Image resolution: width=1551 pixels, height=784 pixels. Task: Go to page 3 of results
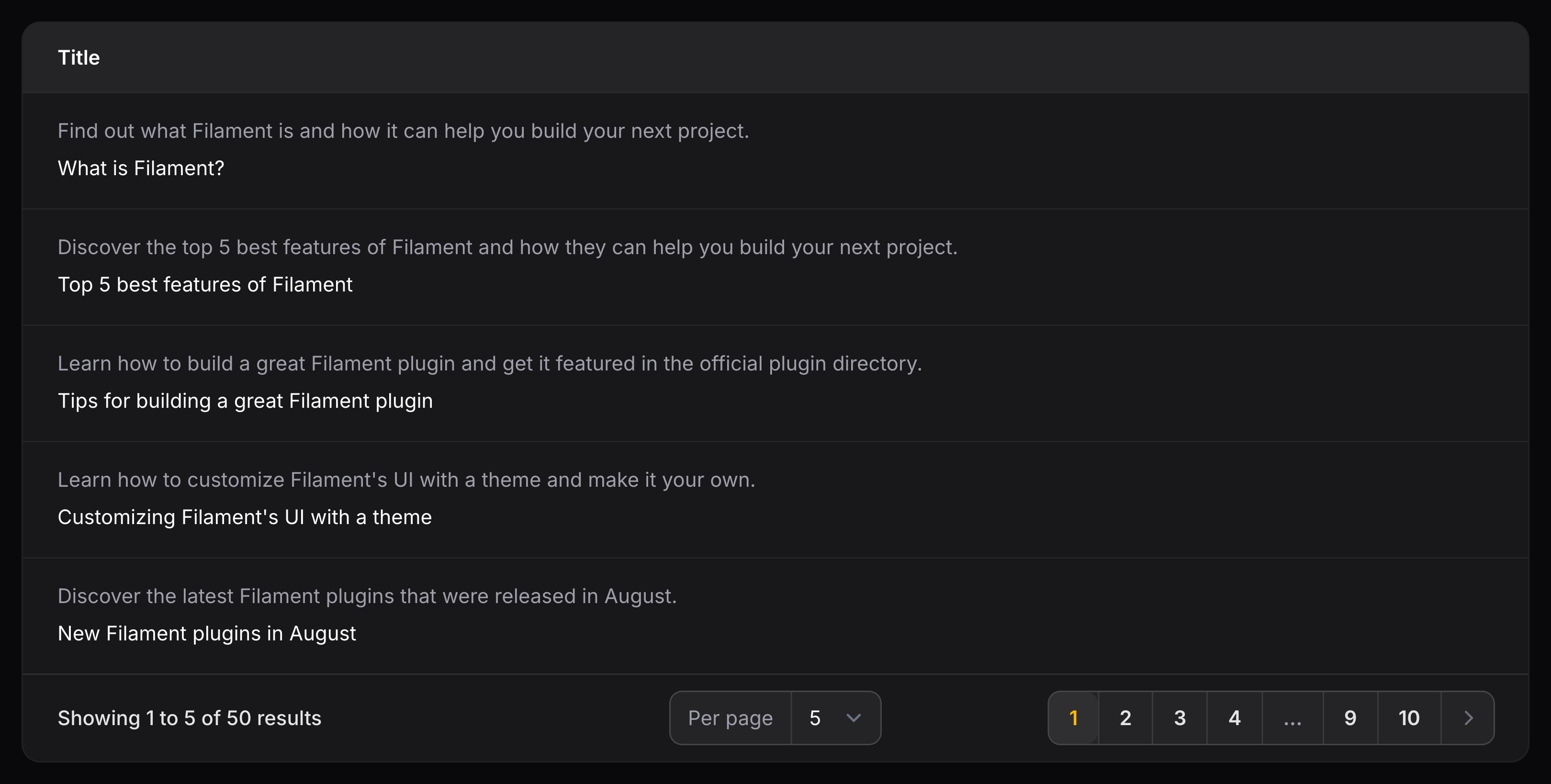(1179, 718)
